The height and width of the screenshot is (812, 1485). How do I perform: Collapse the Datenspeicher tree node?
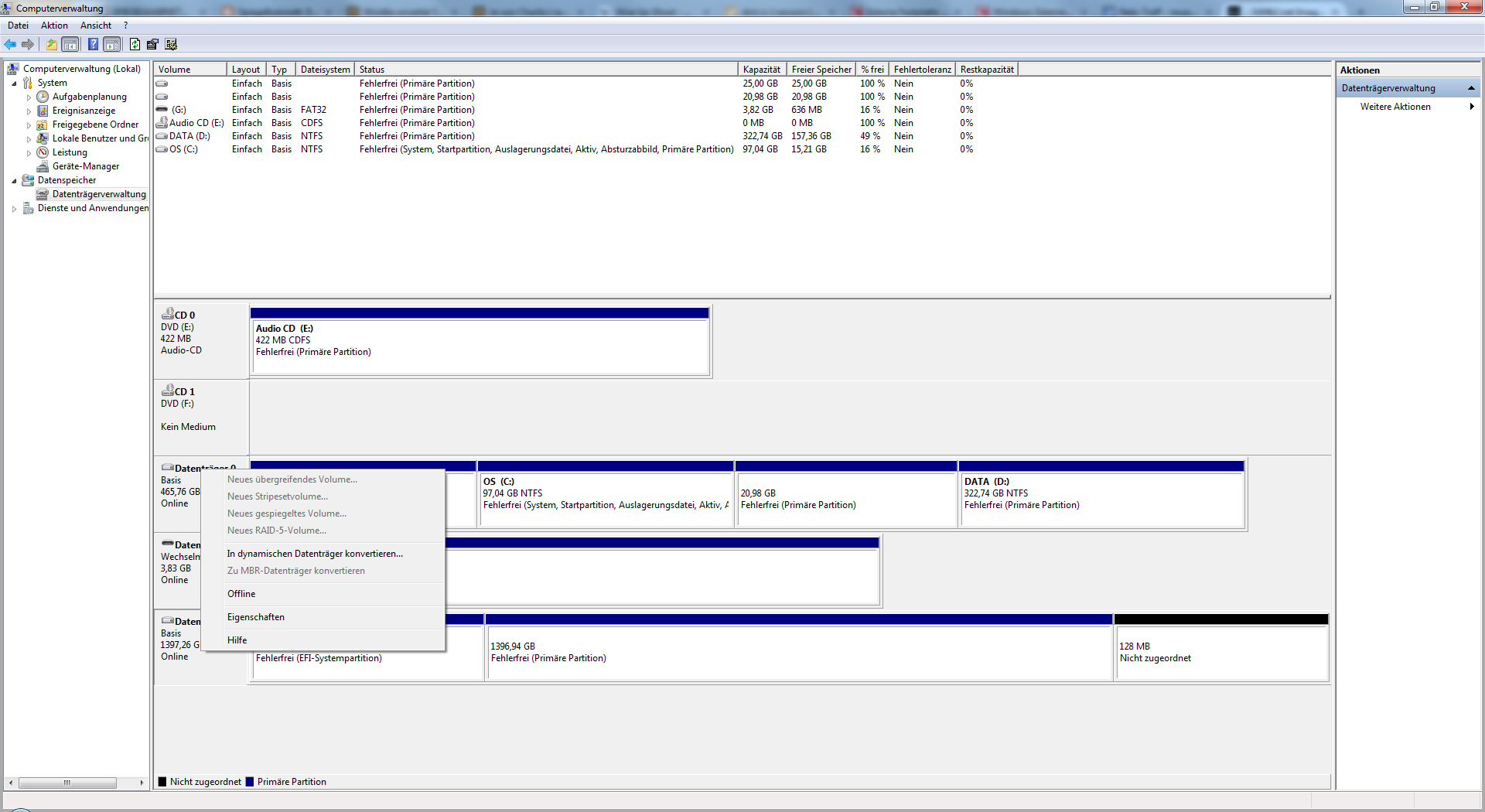(x=15, y=181)
